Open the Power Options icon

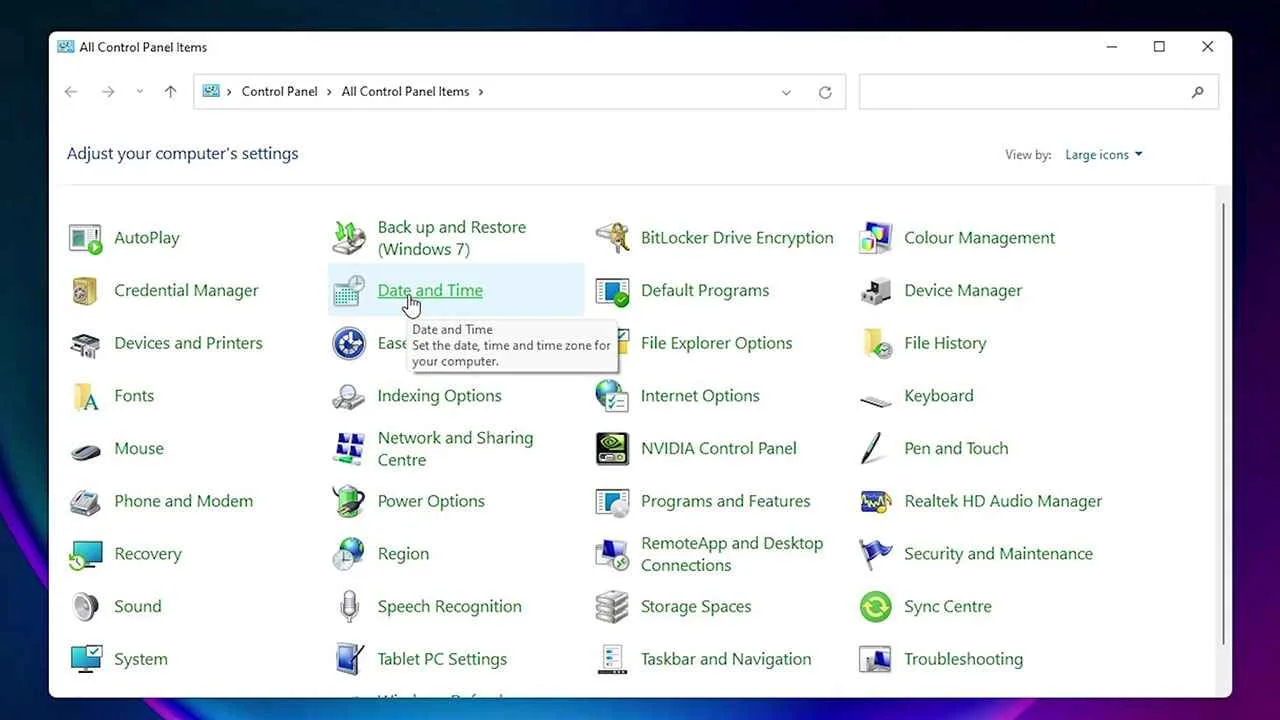pos(349,502)
